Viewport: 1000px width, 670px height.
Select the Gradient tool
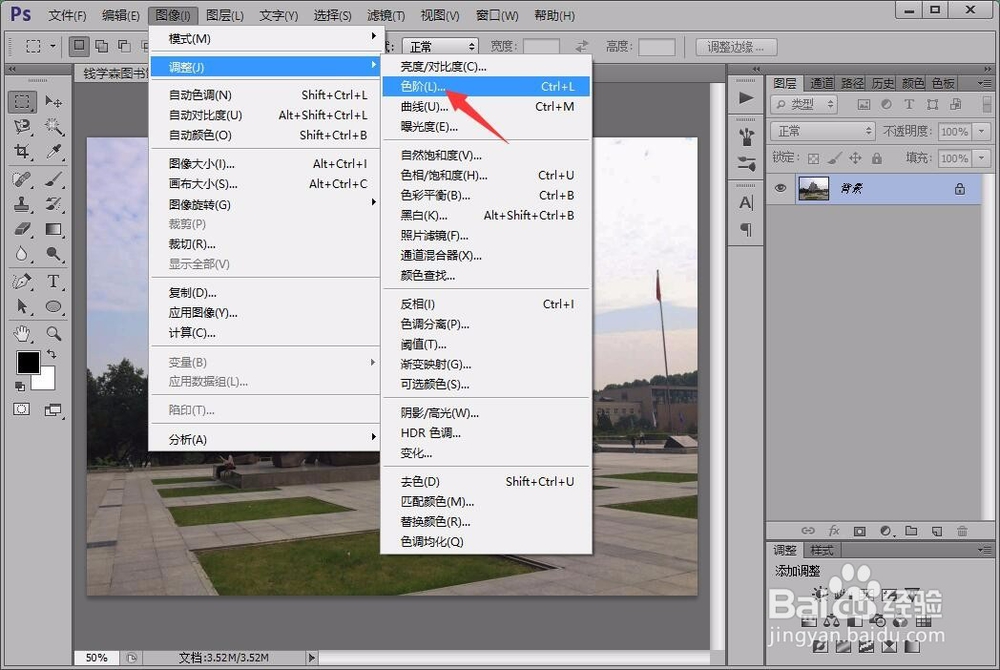pyautogui.click(x=54, y=229)
